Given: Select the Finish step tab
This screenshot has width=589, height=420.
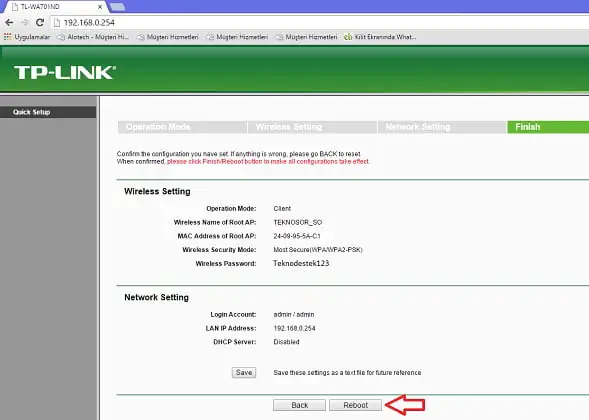Looking at the screenshot, I should 548,127.
